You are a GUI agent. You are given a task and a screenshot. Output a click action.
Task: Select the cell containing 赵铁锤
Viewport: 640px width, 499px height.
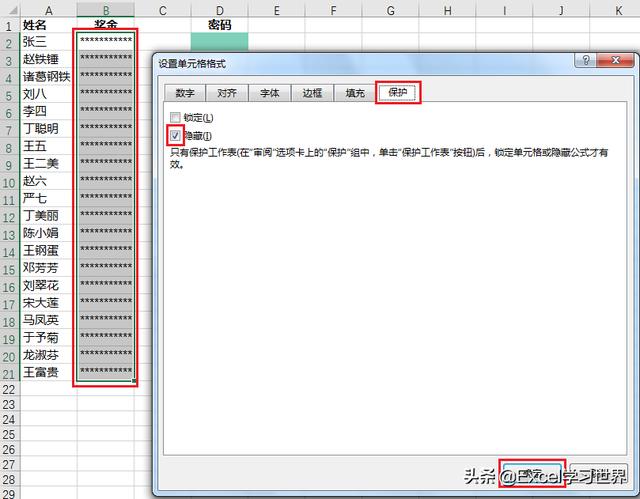click(x=49, y=59)
